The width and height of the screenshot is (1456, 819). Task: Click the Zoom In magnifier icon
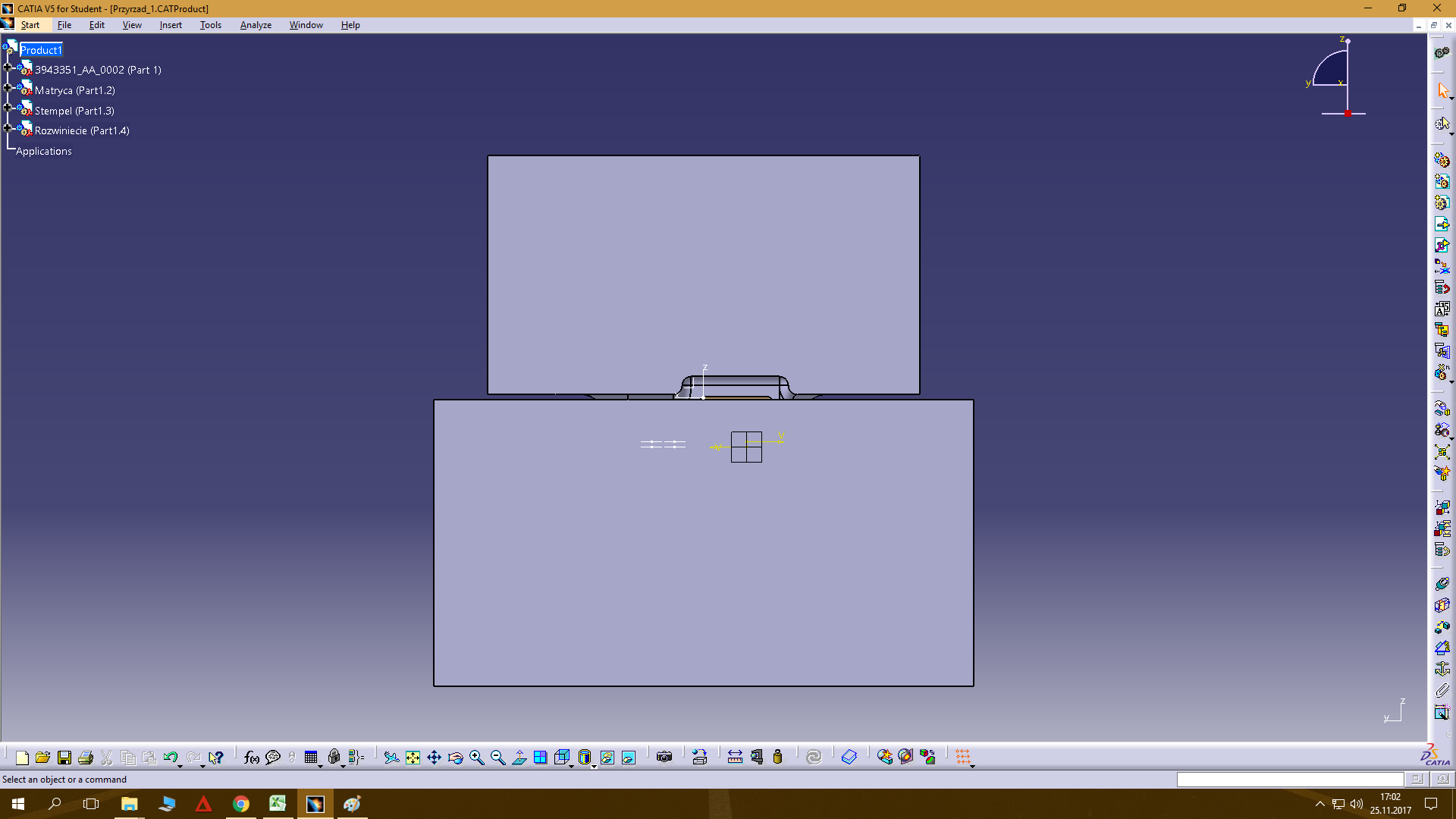(476, 758)
